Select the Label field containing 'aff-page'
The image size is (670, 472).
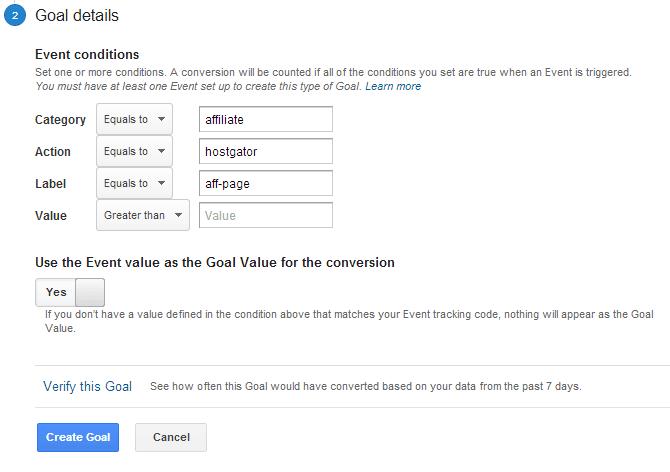(x=266, y=183)
